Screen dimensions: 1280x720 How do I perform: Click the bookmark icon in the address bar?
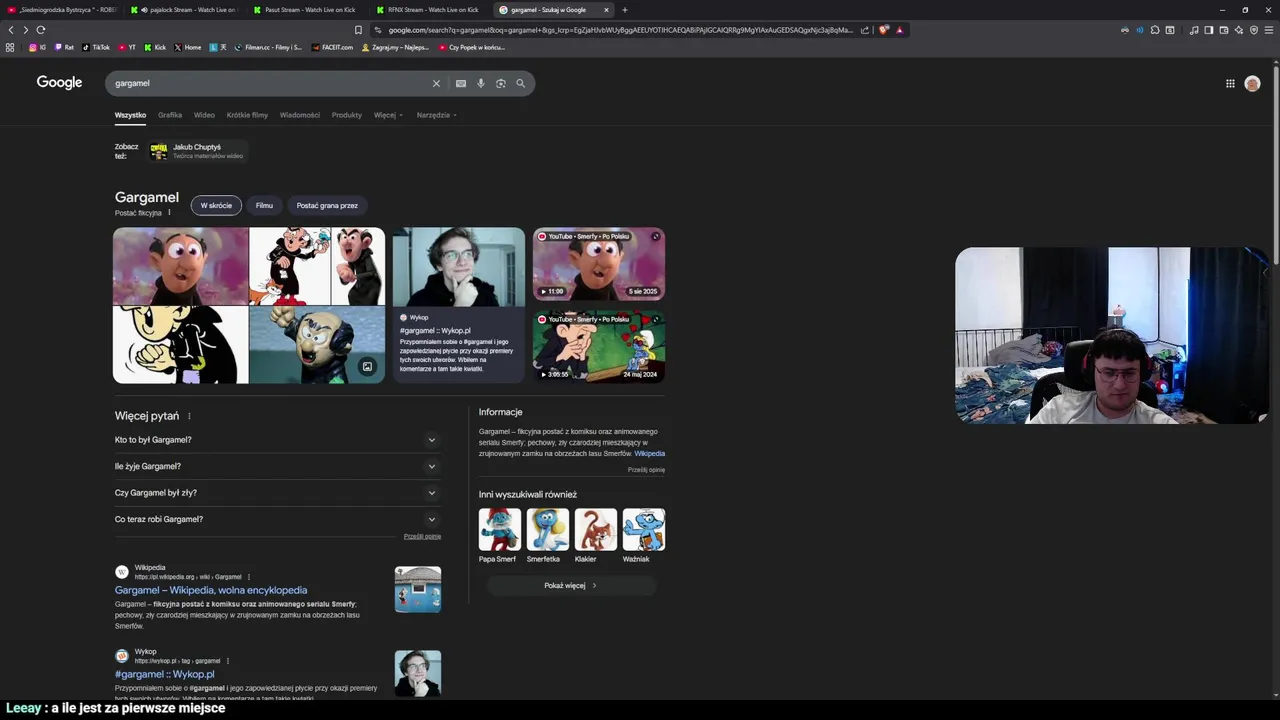[x=358, y=30]
